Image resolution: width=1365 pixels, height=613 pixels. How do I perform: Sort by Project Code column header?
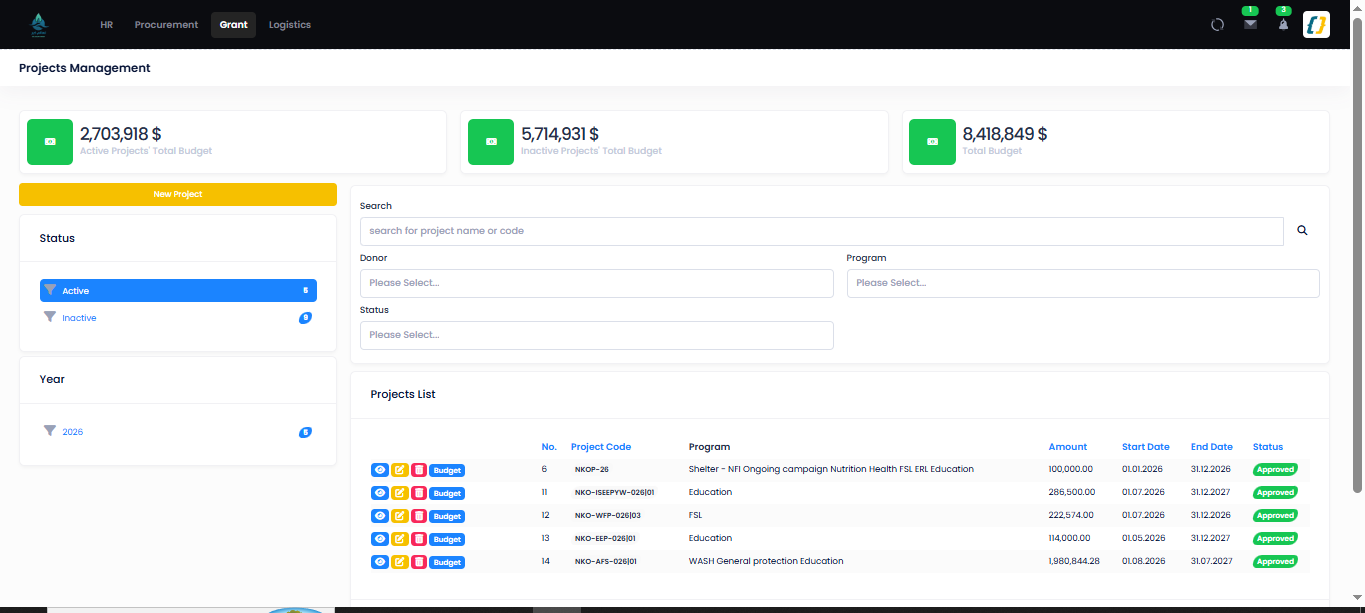(601, 447)
